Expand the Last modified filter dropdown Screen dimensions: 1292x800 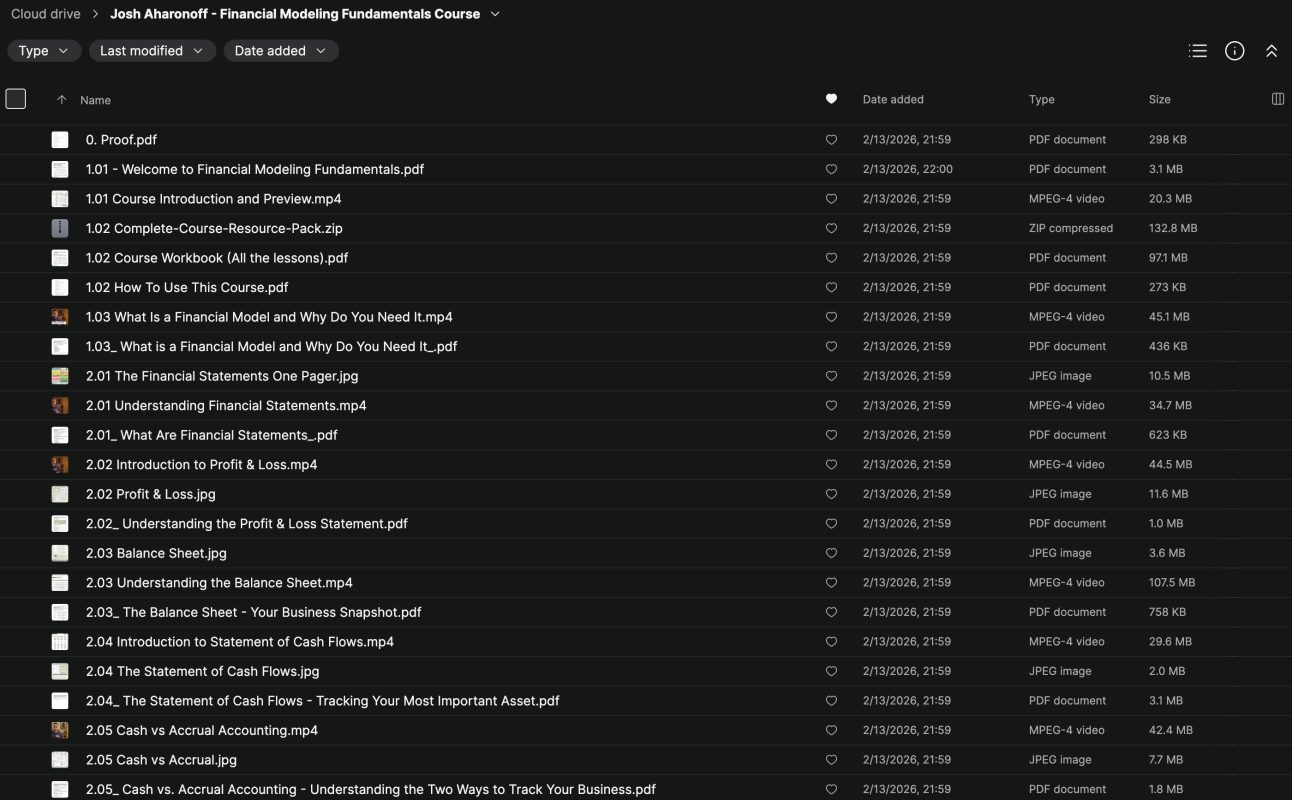tap(151, 51)
